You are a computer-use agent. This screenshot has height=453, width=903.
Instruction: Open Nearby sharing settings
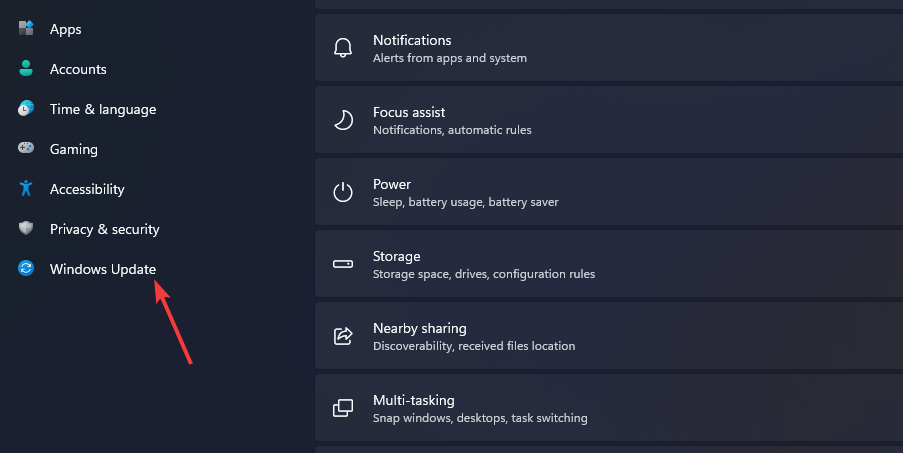[608, 336]
